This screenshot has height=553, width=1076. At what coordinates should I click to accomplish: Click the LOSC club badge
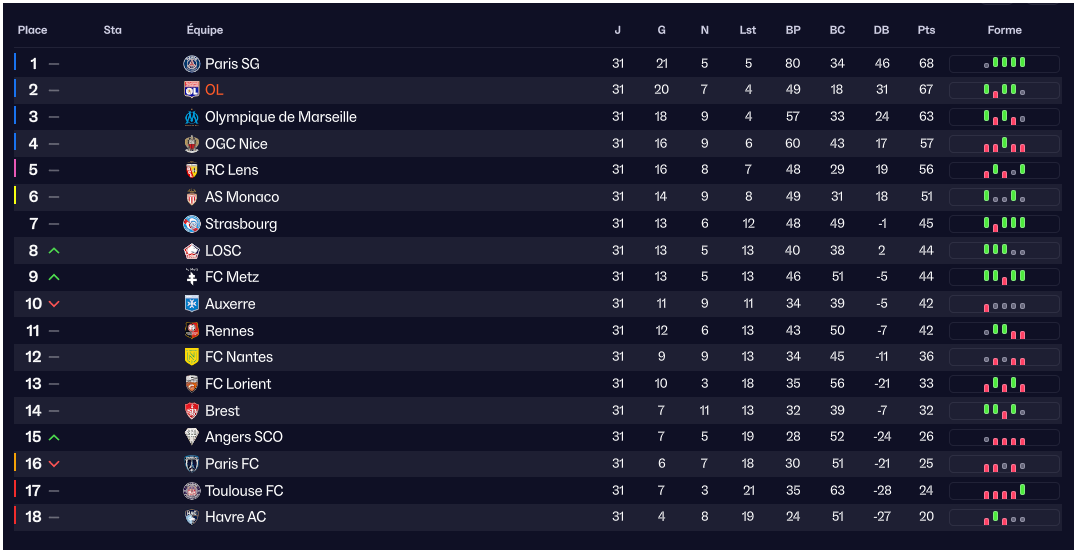pos(192,251)
